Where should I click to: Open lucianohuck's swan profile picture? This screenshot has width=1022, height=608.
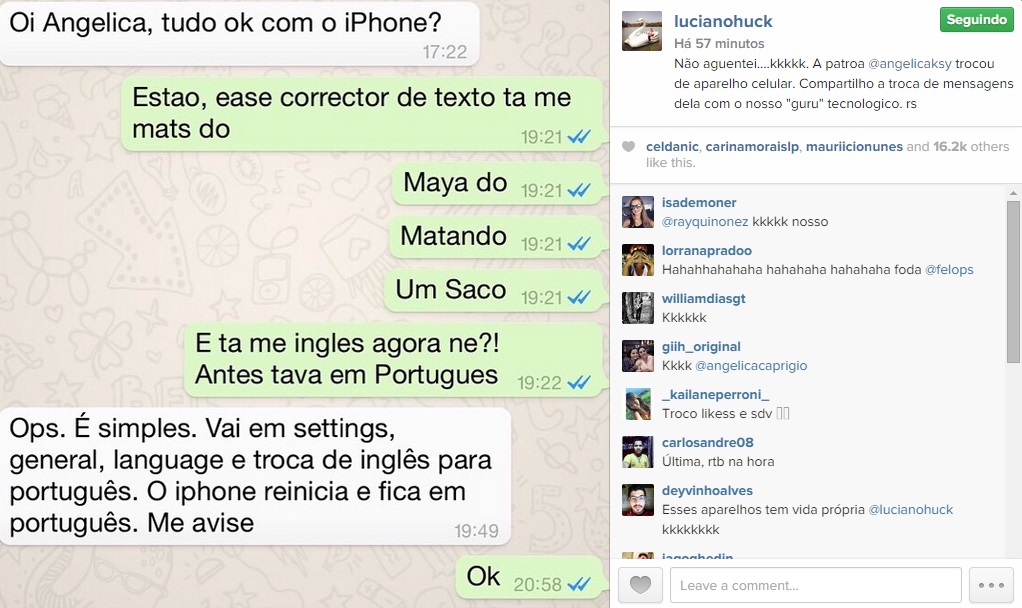click(x=642, y=31)
